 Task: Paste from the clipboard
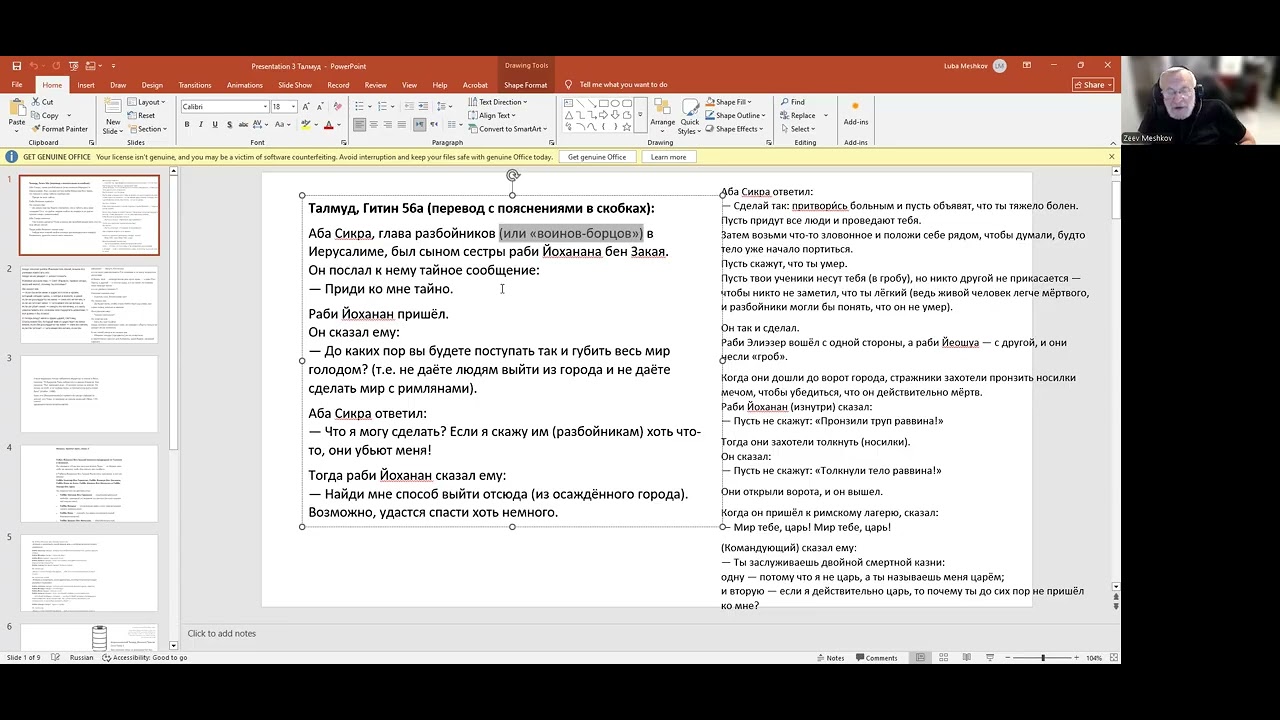coord(17,115)
